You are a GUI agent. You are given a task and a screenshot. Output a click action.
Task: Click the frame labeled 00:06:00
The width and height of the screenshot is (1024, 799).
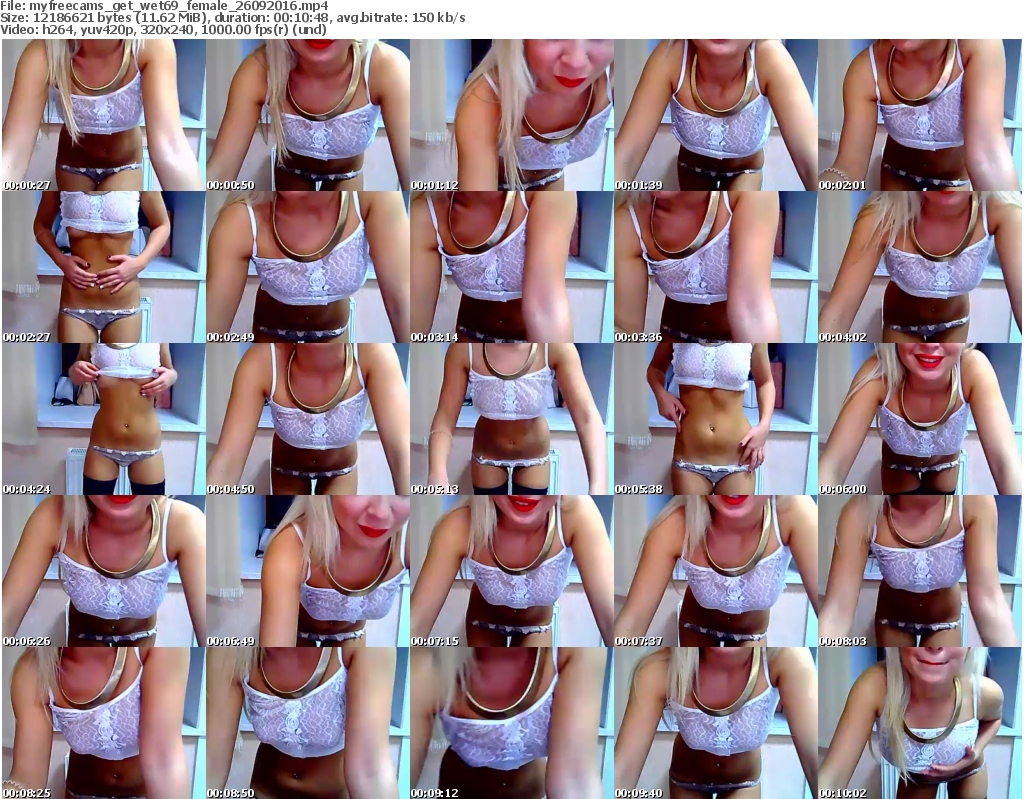pos(920,419)
